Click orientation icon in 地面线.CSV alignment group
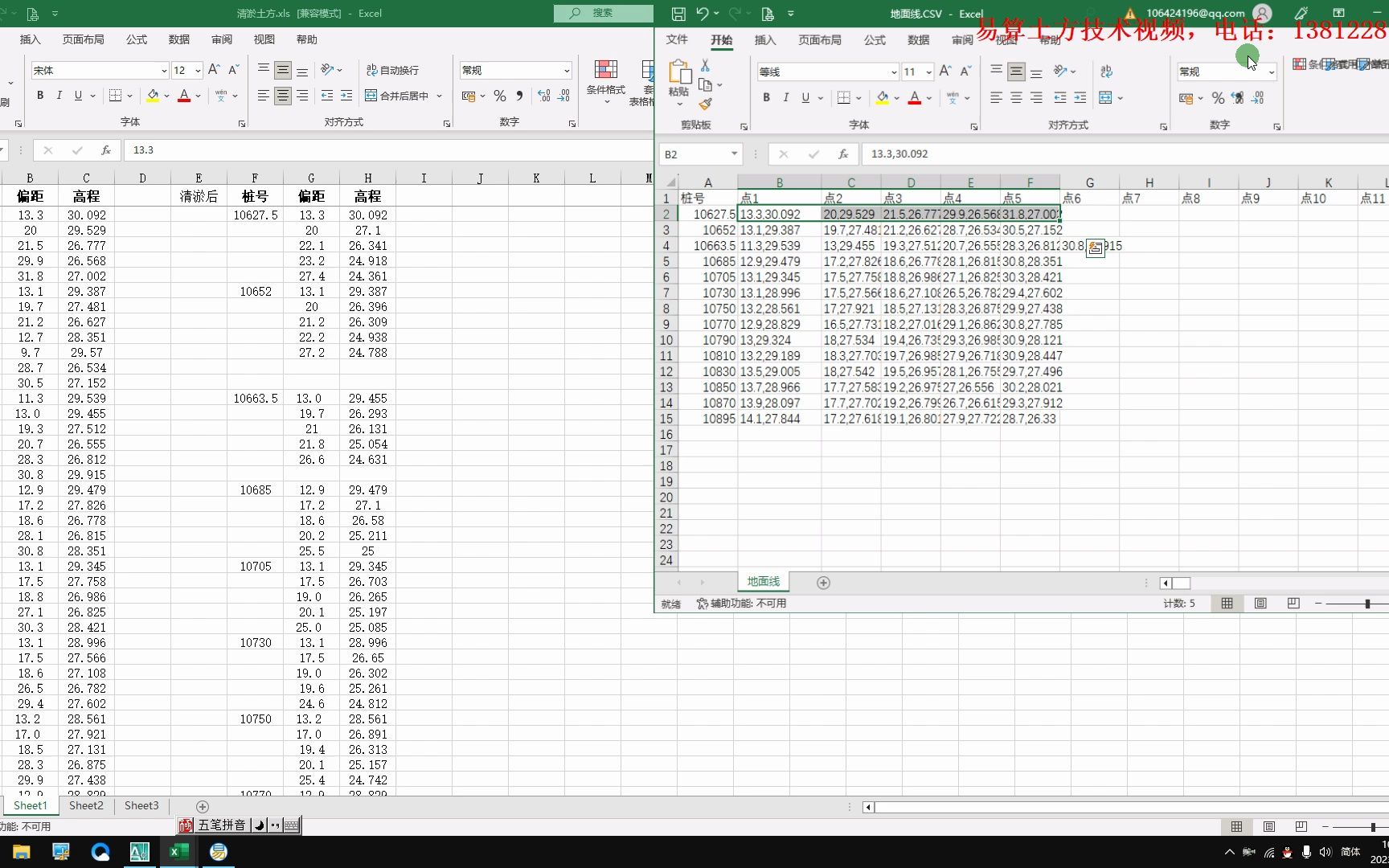The width and height of the screenshot is (1389, 868). [1061, 72]
